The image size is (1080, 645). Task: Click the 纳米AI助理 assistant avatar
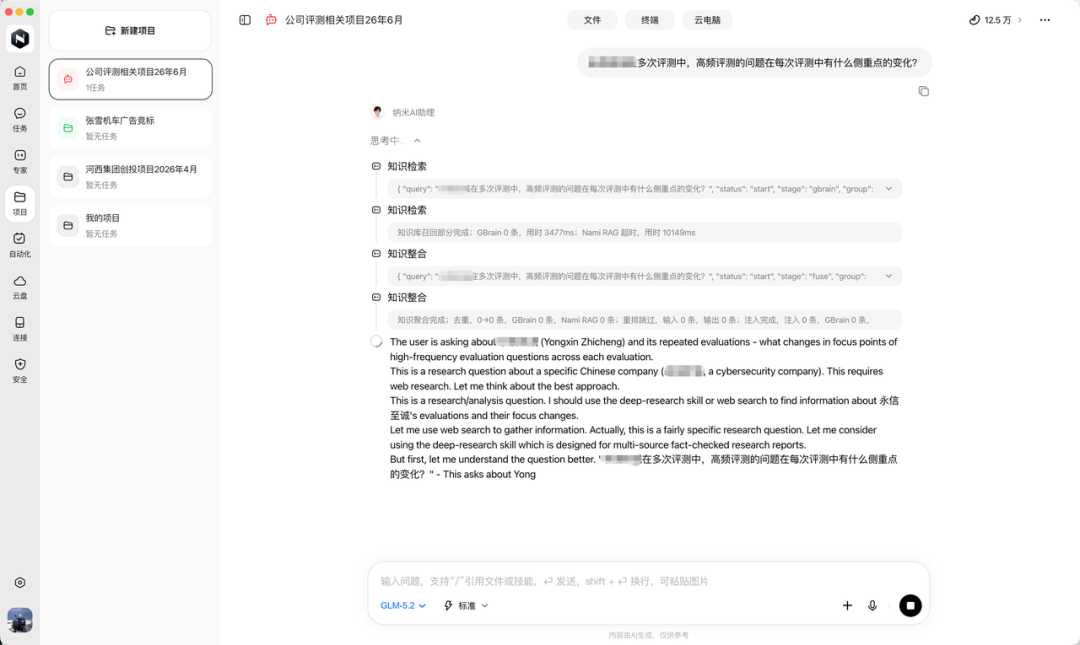click(x=377, y=112)
